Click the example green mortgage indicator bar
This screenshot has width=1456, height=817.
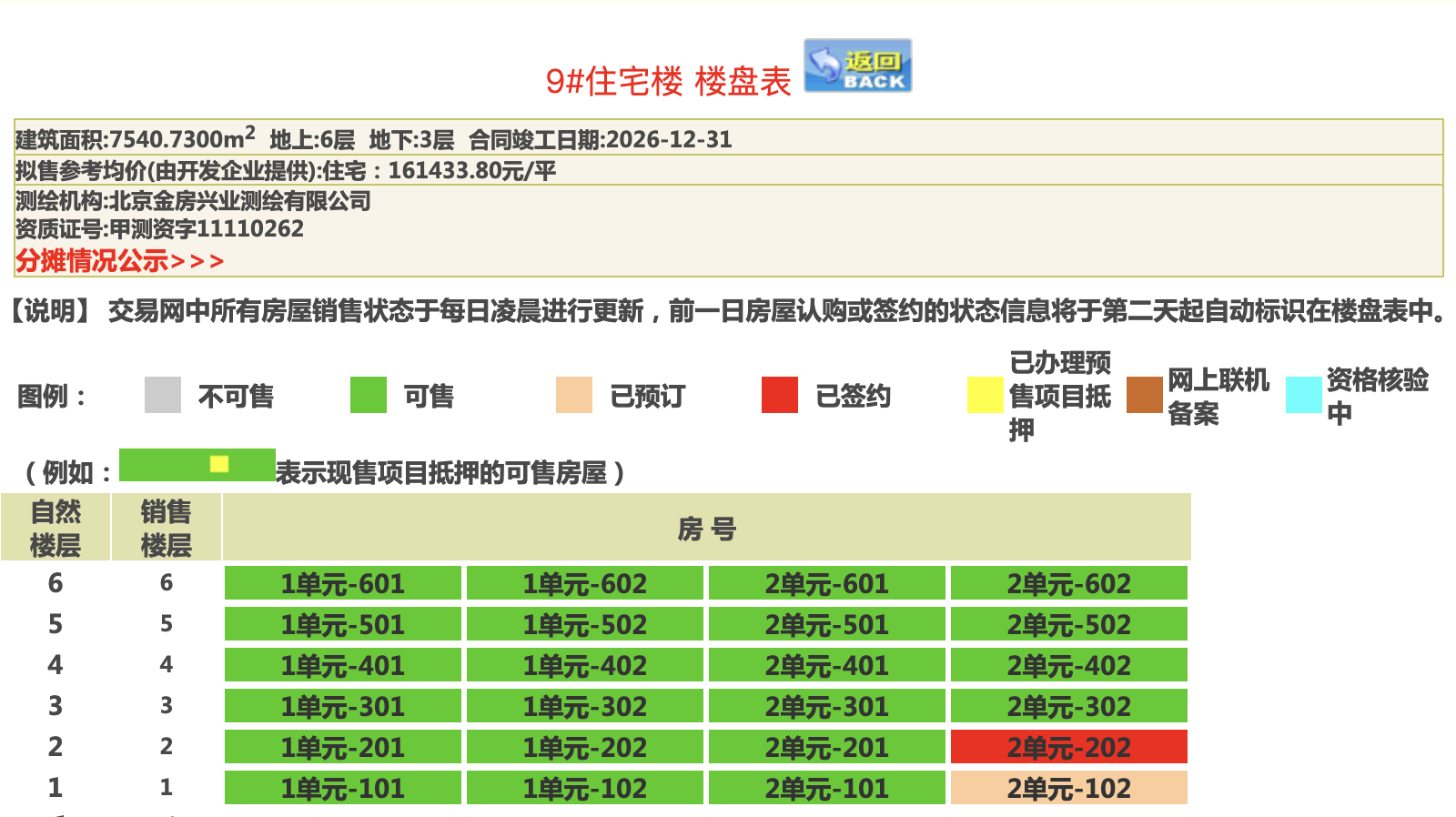tap(197, 465)
